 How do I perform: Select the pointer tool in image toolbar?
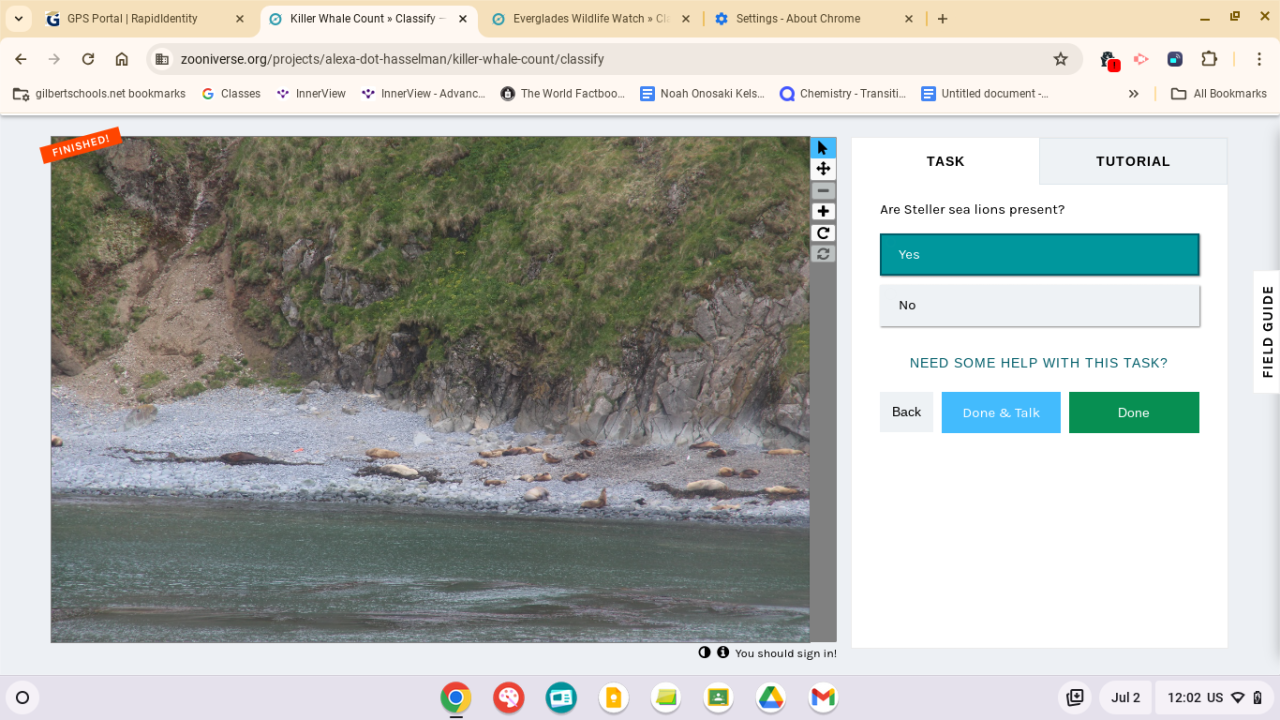(823, 148)
